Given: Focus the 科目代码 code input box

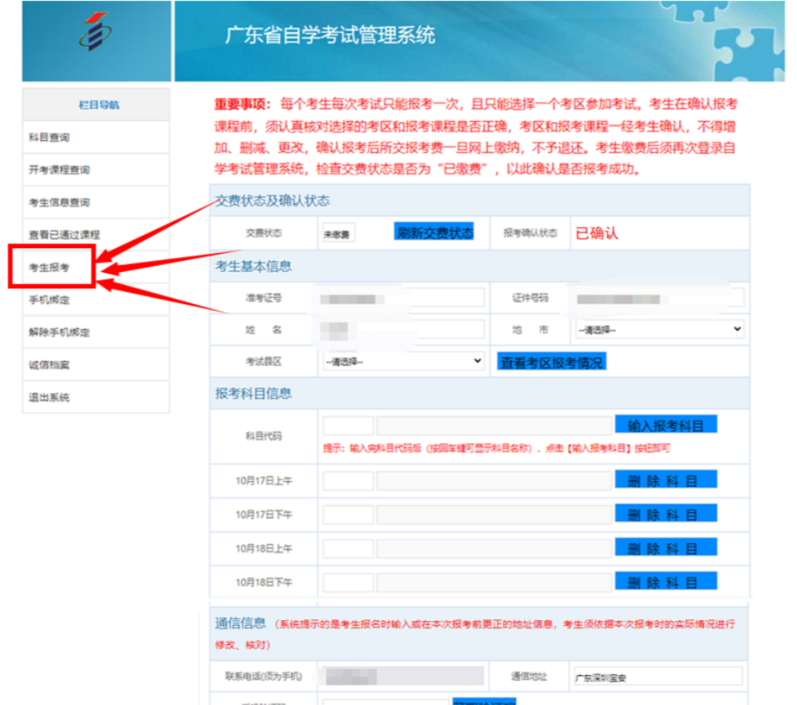Looking at the screenshot, I should click(348, 425).
